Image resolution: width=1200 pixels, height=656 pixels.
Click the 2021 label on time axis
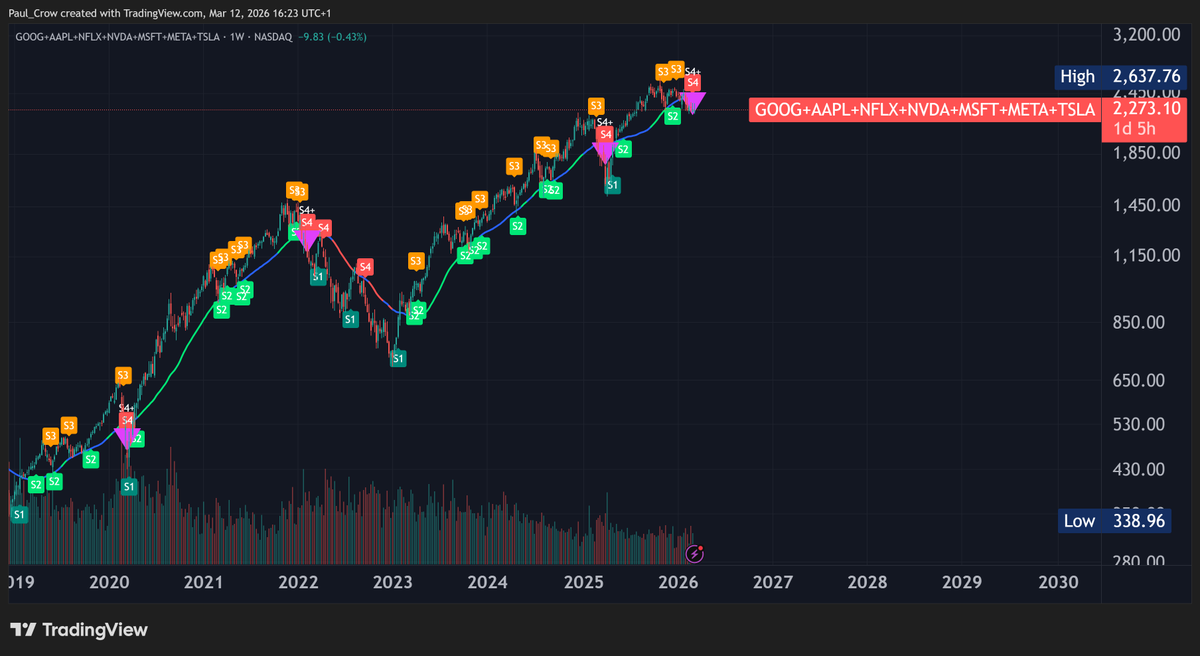click(203, 582)
